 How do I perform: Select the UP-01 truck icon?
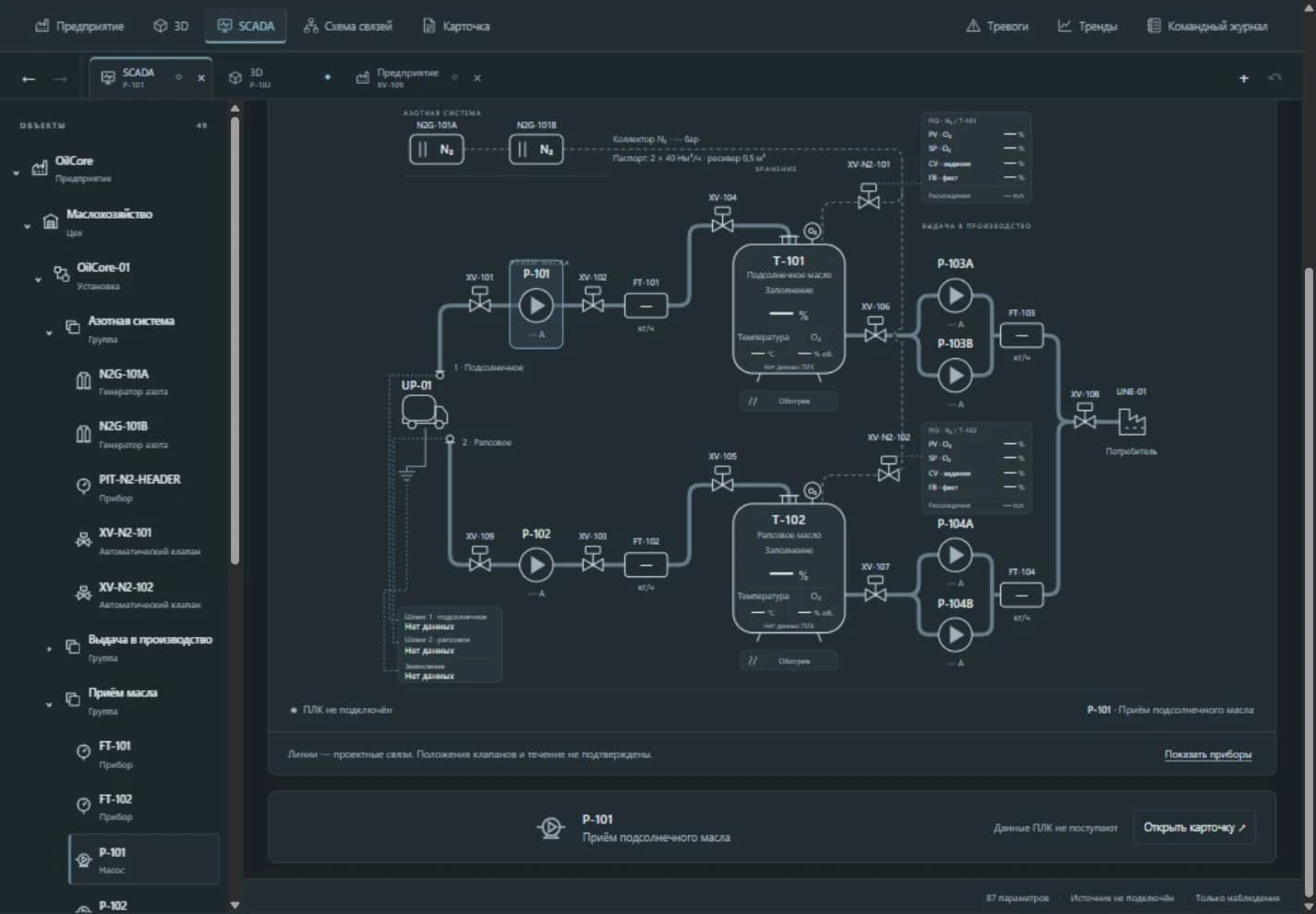tap(425, 411)
